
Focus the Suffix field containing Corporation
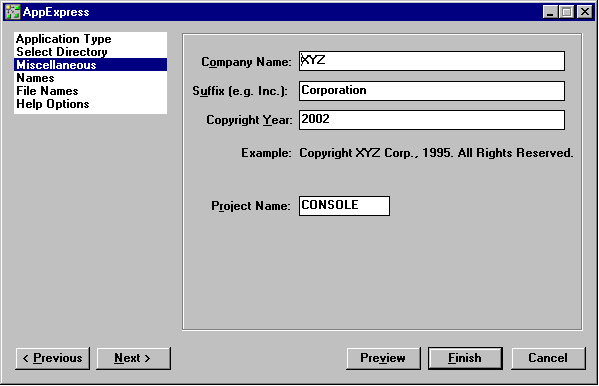[432, 91]
